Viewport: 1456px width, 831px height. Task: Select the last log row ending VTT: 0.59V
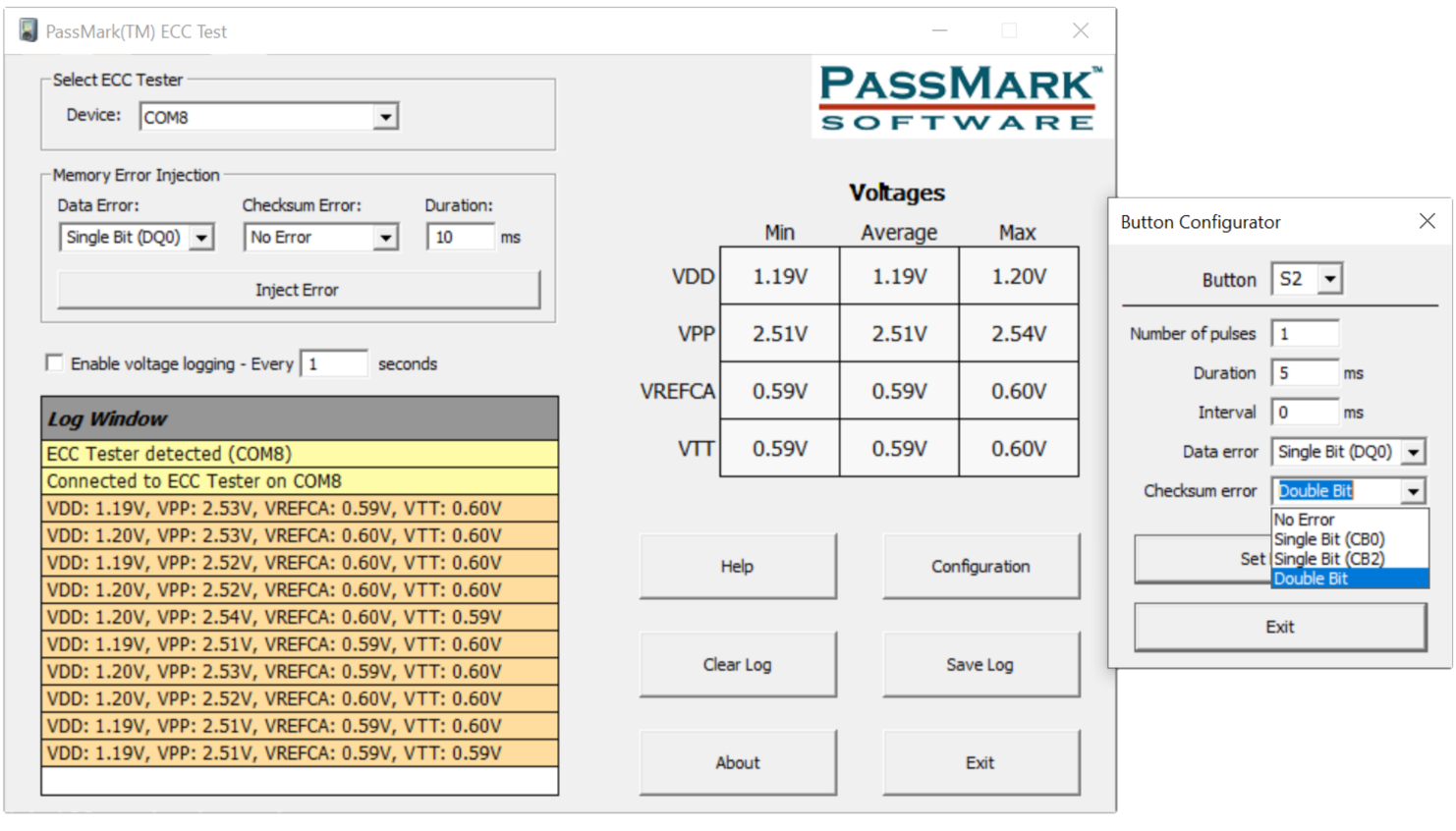pos(300,753)
